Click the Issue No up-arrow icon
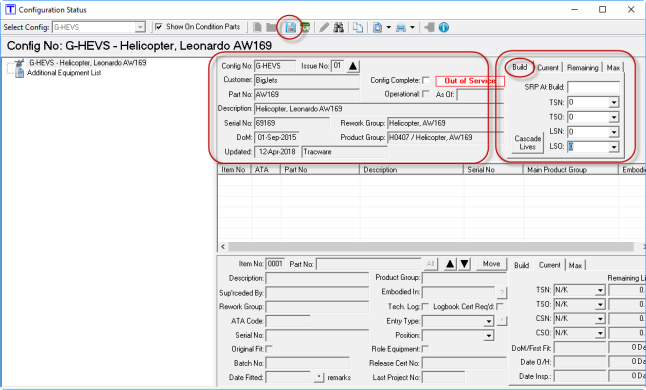Image resolution: width=646 pixels, height=390 pixels. [353, 66]
